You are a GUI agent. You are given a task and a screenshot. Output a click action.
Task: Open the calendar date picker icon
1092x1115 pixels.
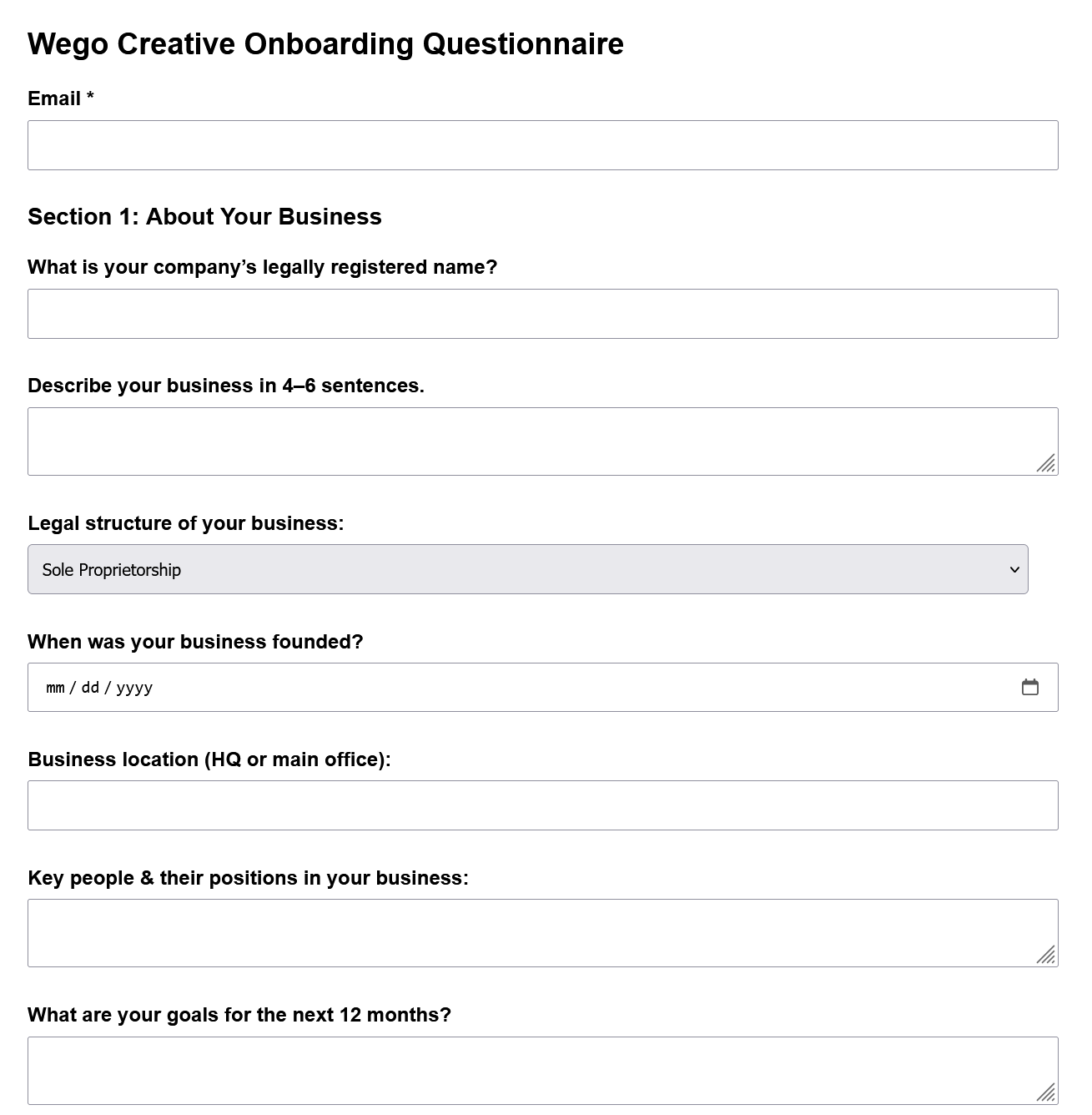point(1030,687)
